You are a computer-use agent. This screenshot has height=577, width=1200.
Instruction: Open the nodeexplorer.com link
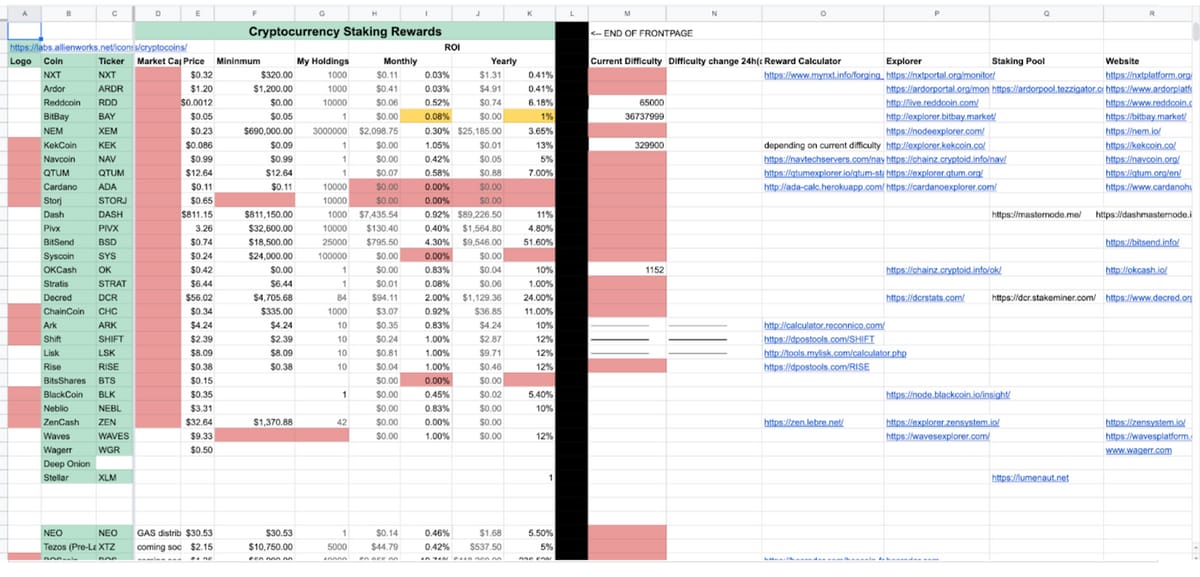tap(936, 131)
